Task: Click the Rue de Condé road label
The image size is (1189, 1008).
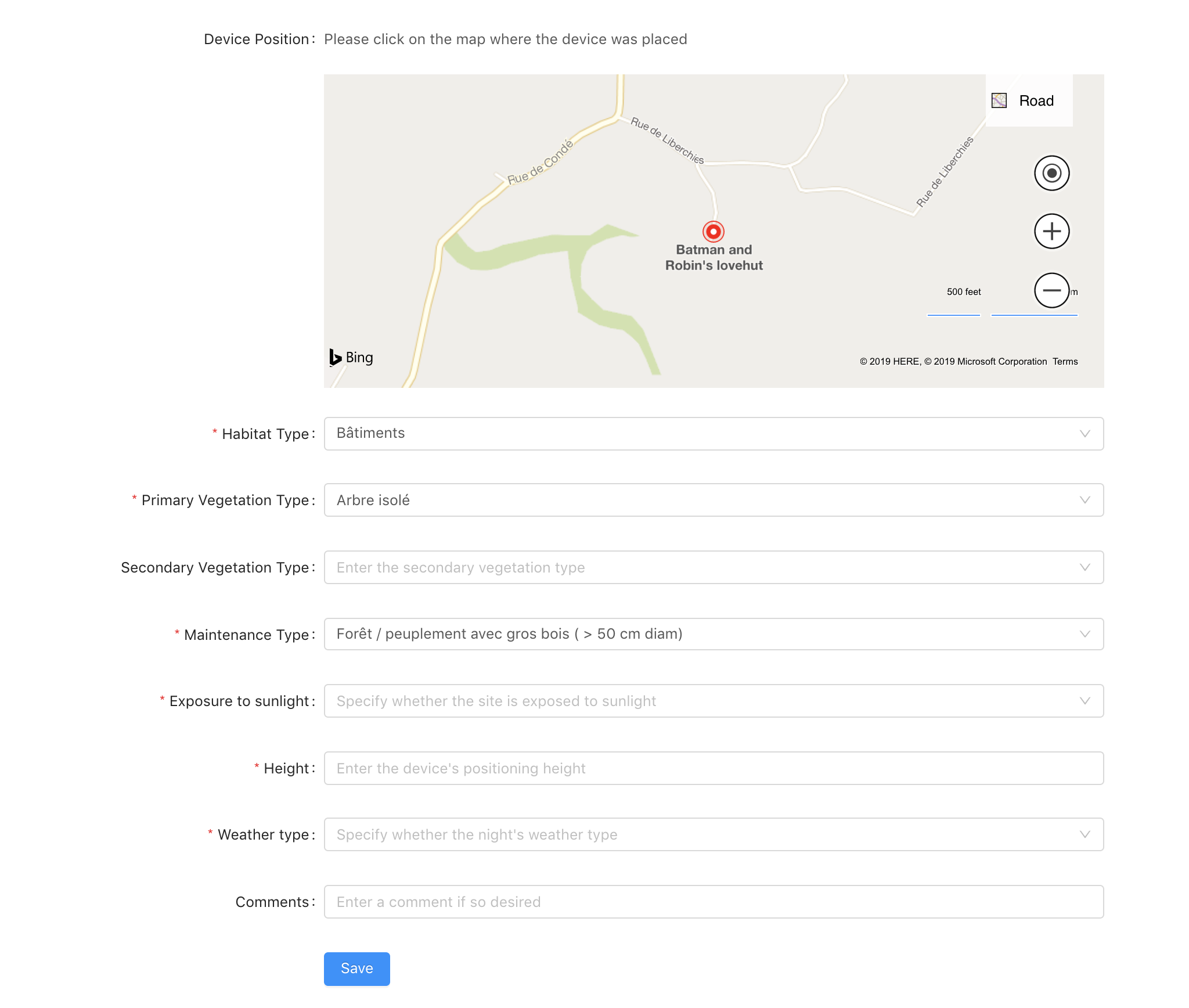Action: 540,163
